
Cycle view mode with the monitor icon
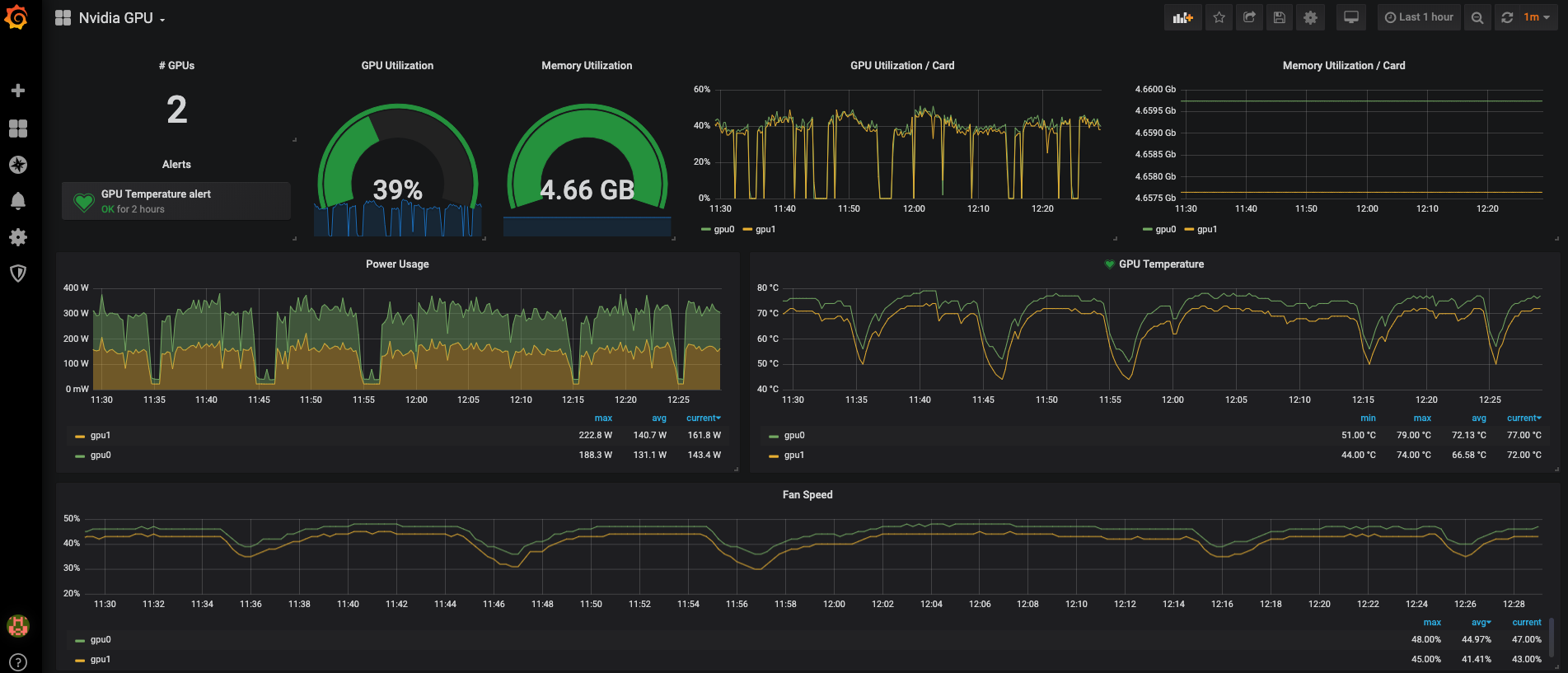click(x=1351, y=17)
